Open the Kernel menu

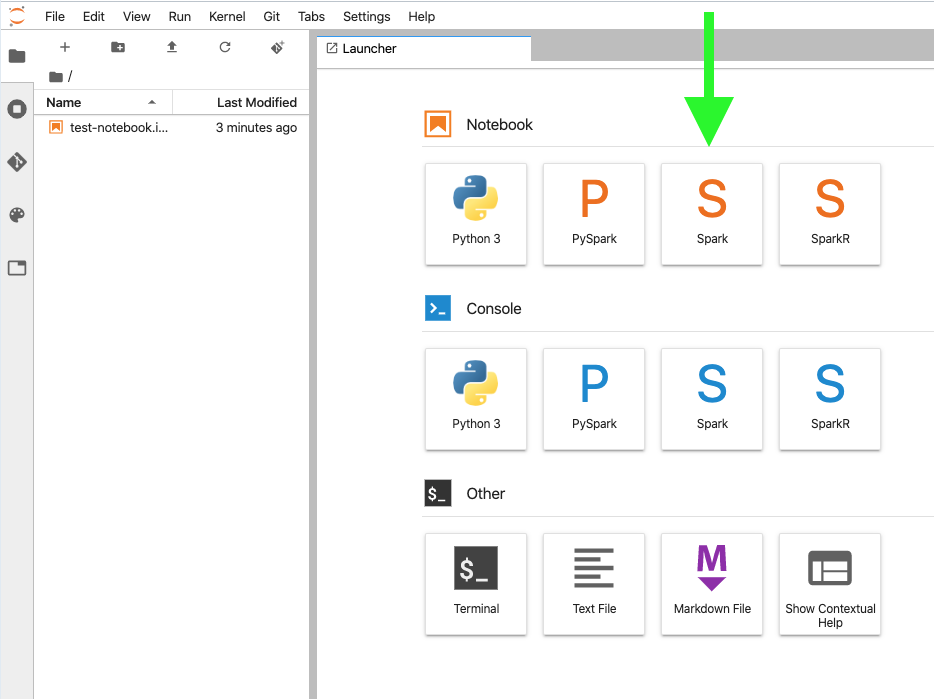tap(227, 17)
